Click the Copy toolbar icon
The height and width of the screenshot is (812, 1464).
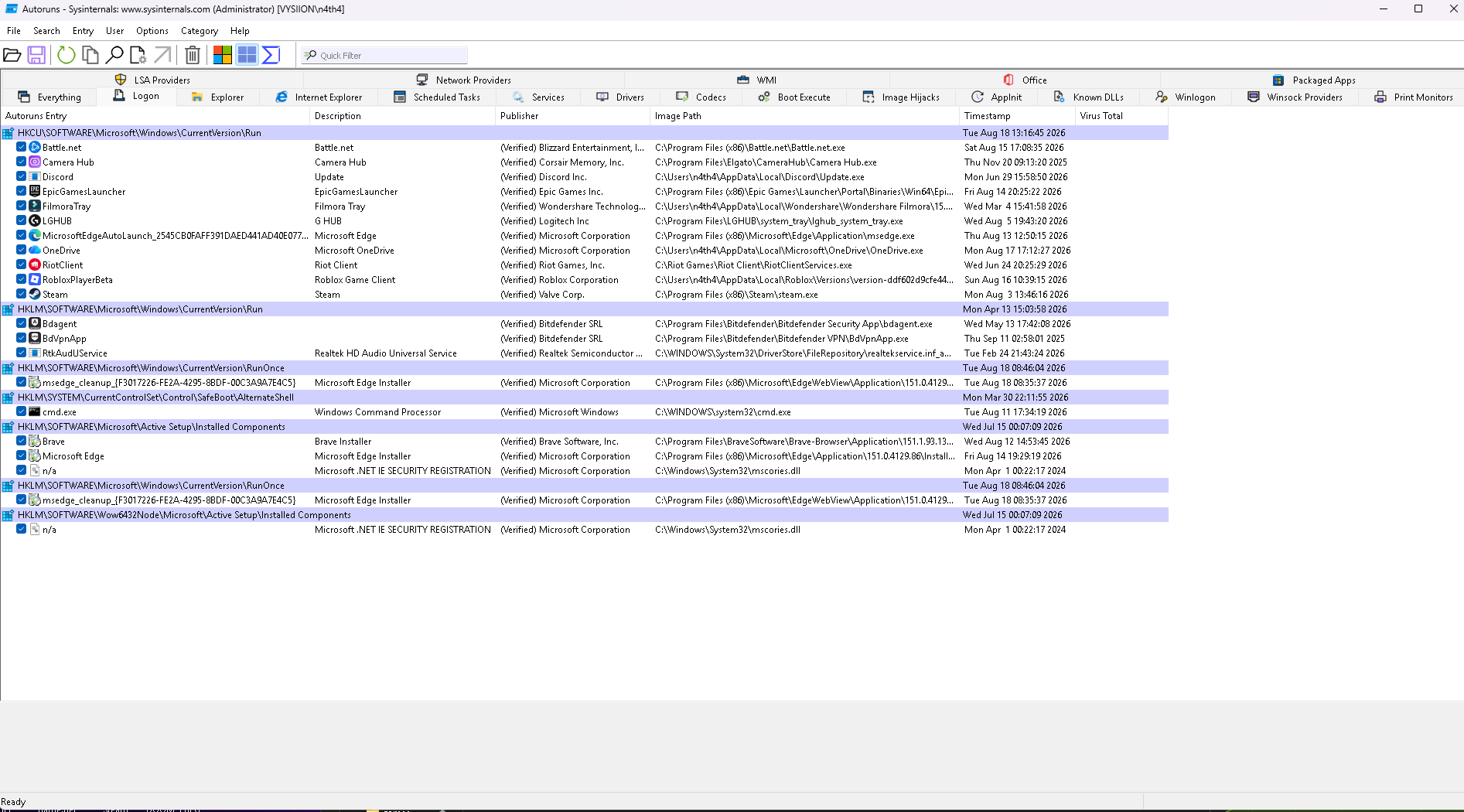pos(90,55)
